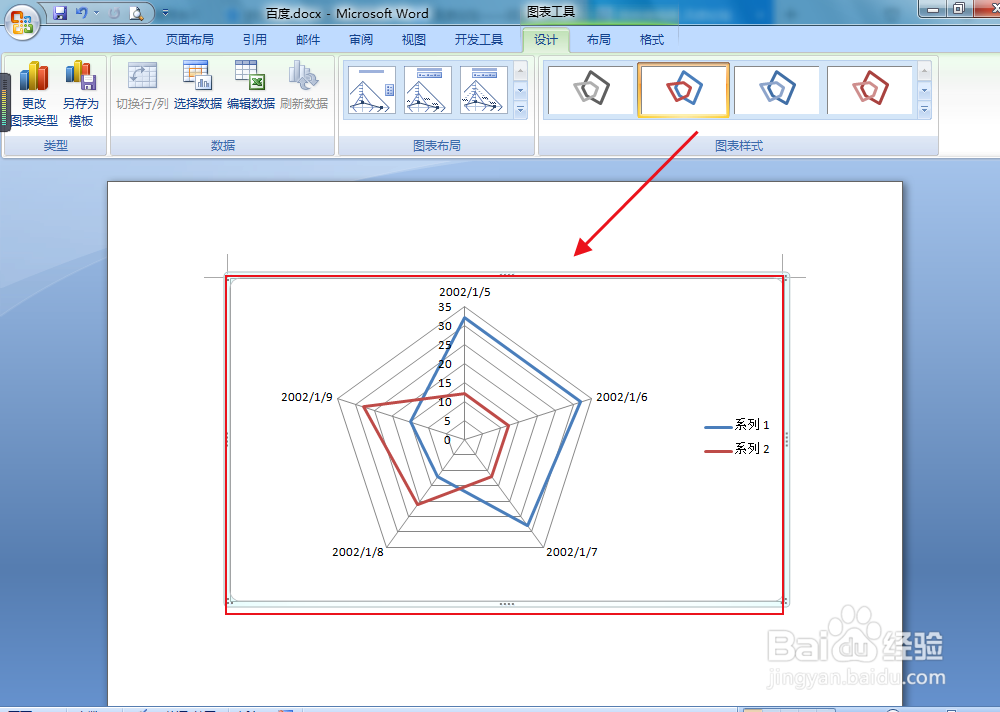Apply red monochrome chart style

click(870, 89)
